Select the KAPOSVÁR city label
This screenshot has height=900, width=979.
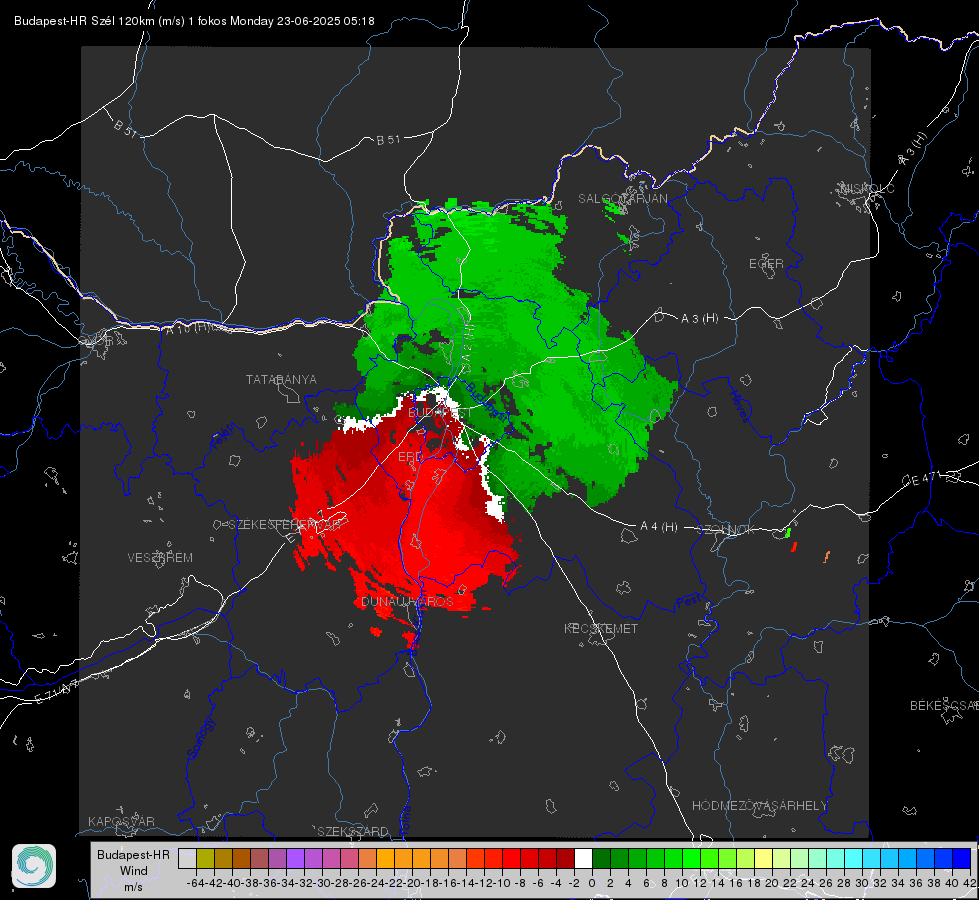click(121, 821)
